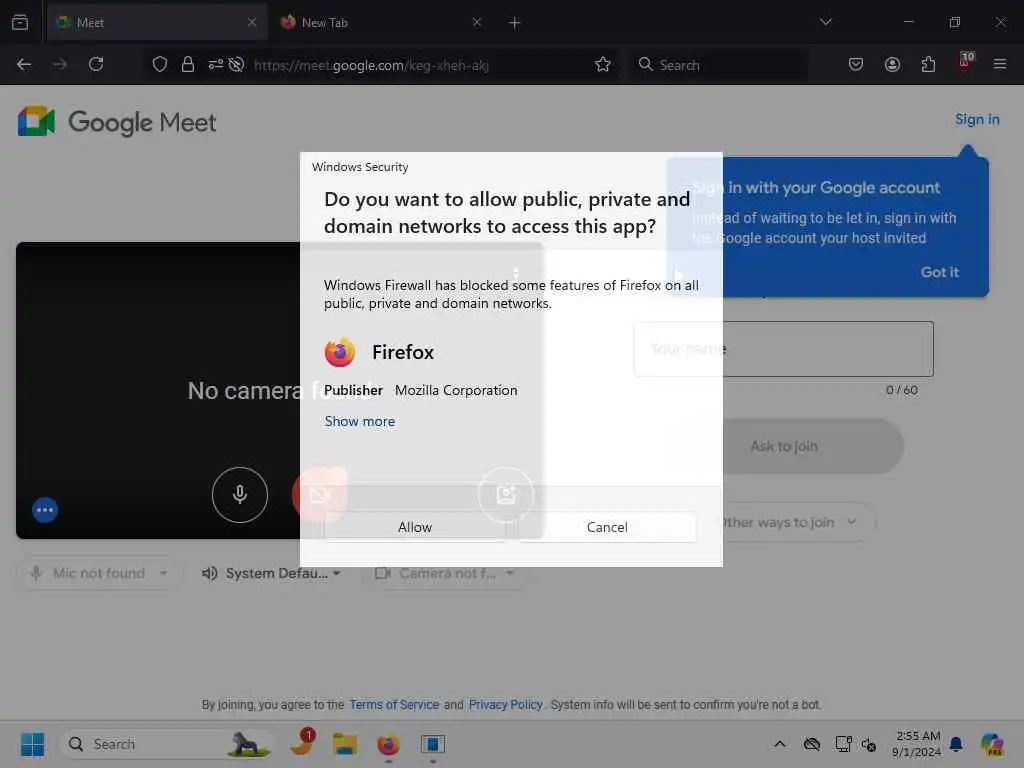Open the Privacy Policy link

[505, 705]
